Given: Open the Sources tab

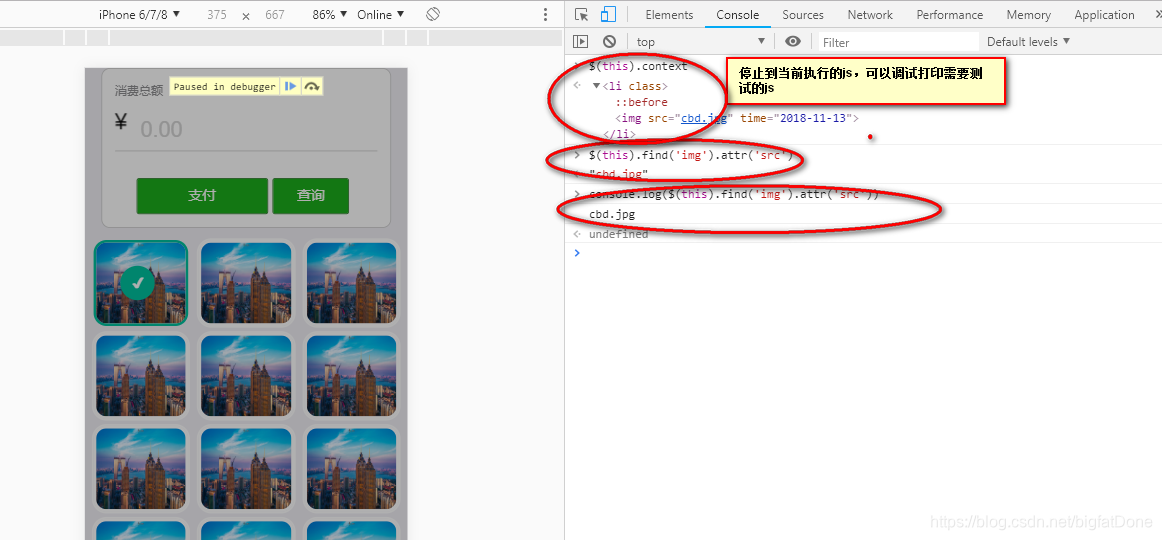Looking at the screenshot, I should [803, 15].
